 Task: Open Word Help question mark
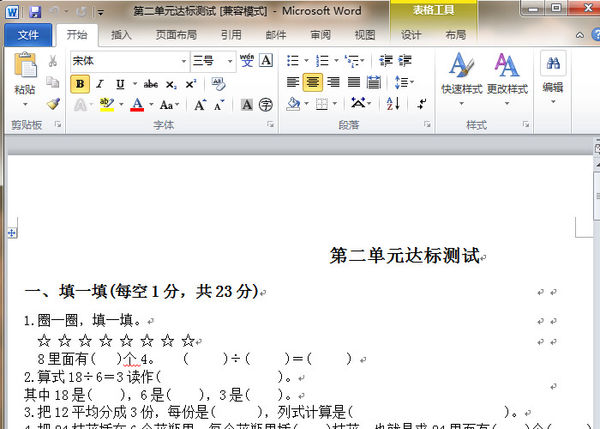pyautogui.click(x=596, y=35)
